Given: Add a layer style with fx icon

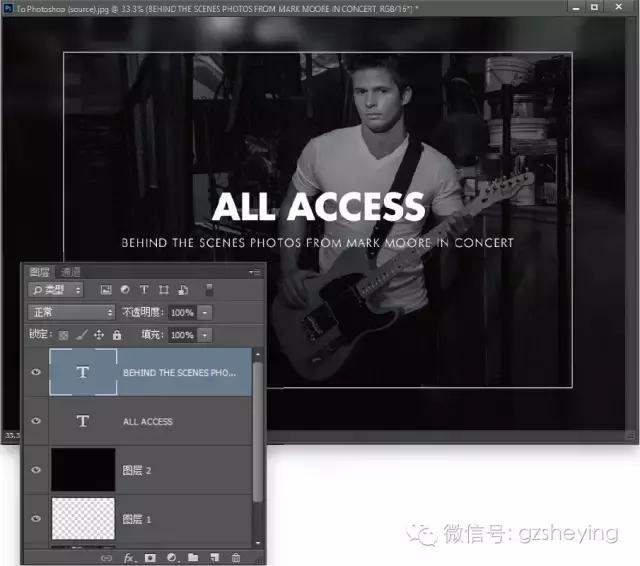Looking at the screenshot, I should [x=129, y=558].
